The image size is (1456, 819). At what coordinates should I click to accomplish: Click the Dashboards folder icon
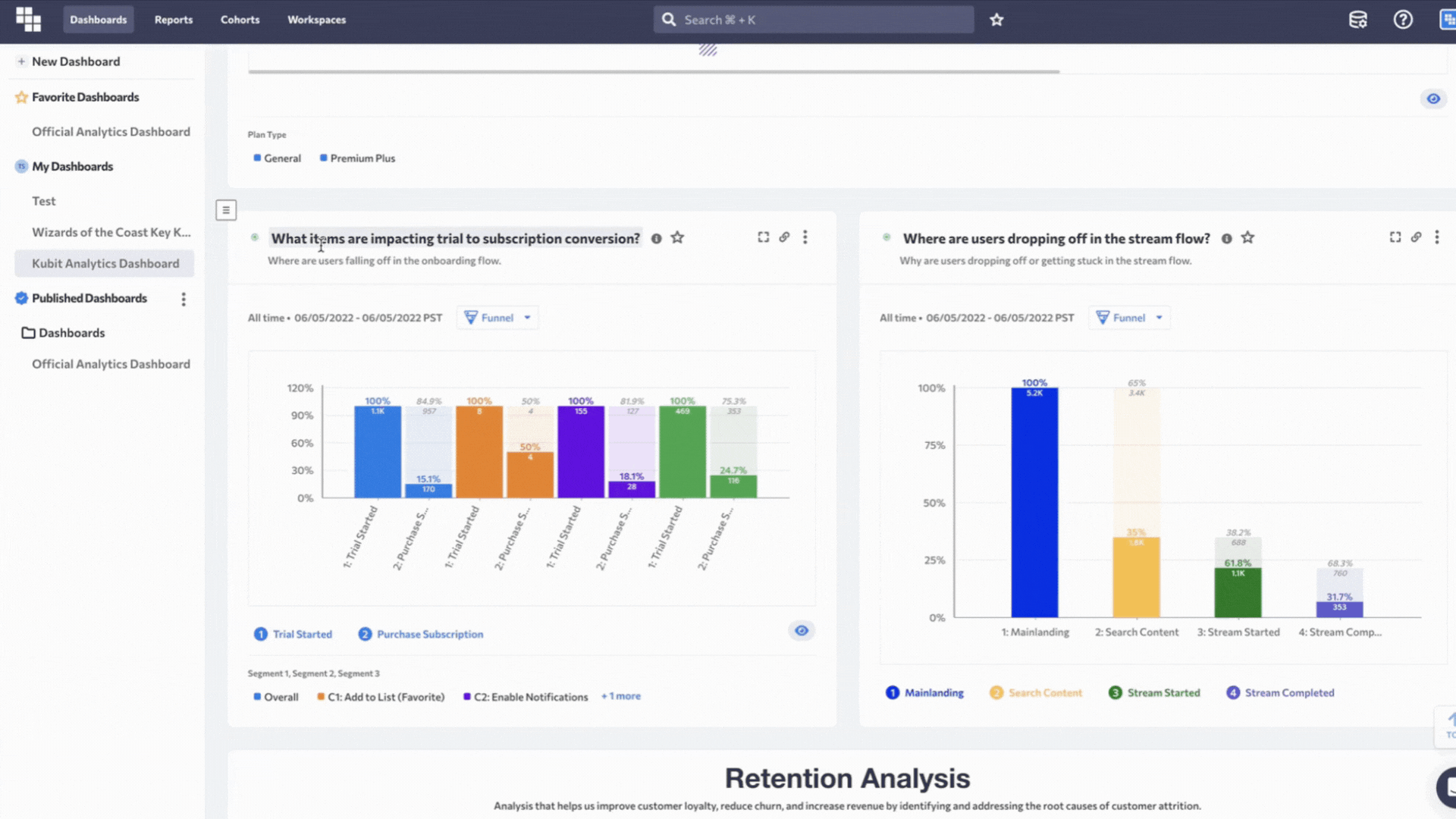[x=28, y=333]
